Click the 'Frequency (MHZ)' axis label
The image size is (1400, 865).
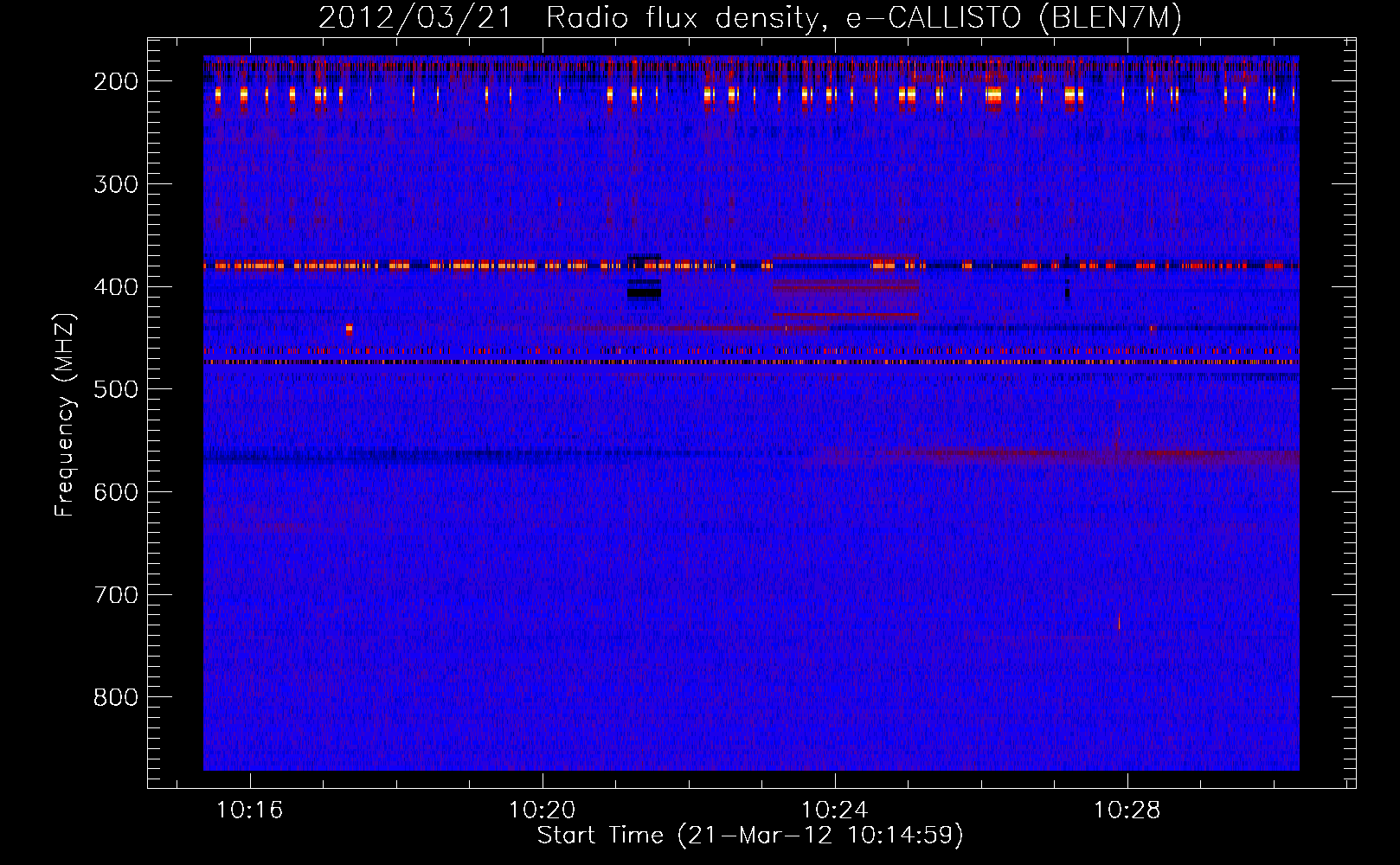(65, 415)
